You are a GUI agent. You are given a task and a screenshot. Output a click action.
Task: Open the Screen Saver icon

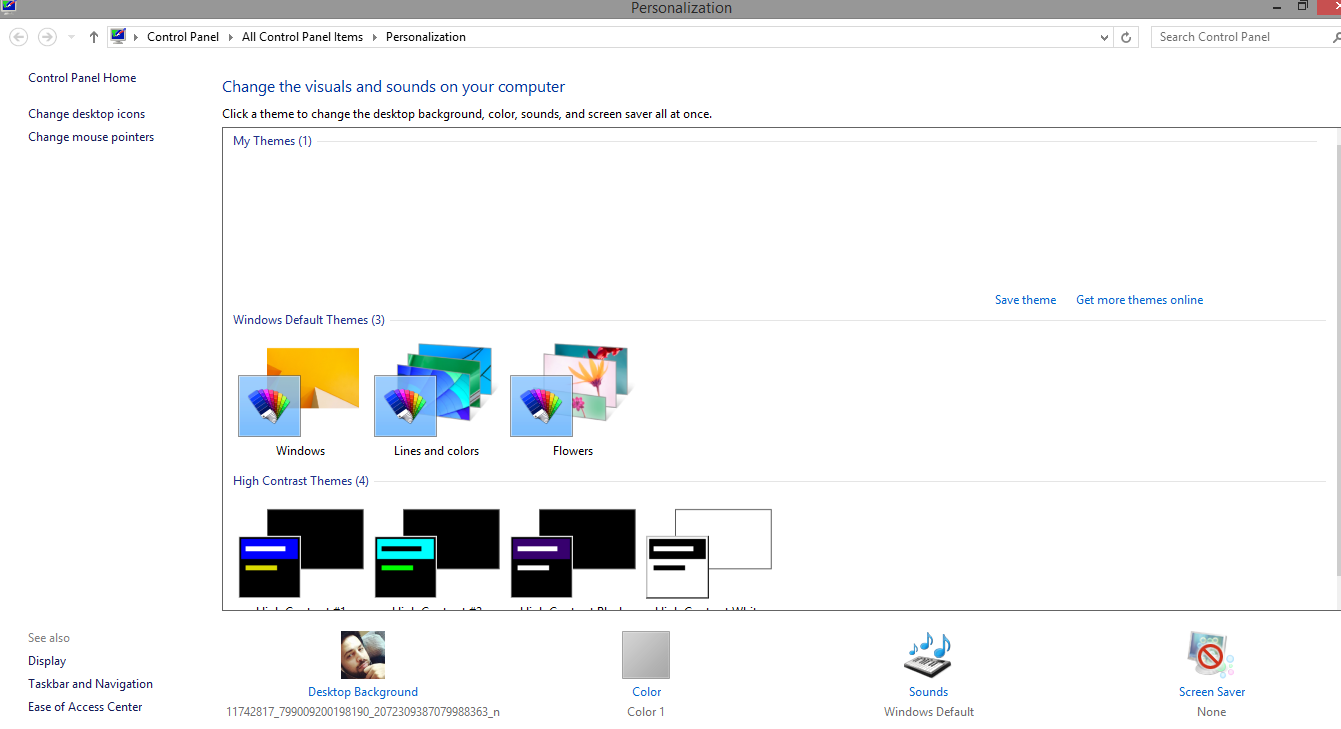(1211, 655)
